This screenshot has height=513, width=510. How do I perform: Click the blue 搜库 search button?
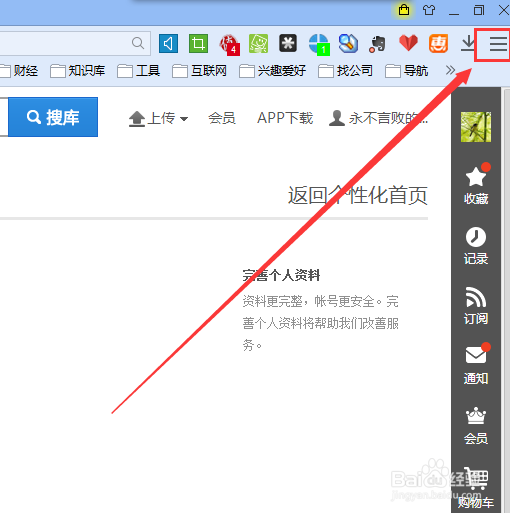[53, 117]
